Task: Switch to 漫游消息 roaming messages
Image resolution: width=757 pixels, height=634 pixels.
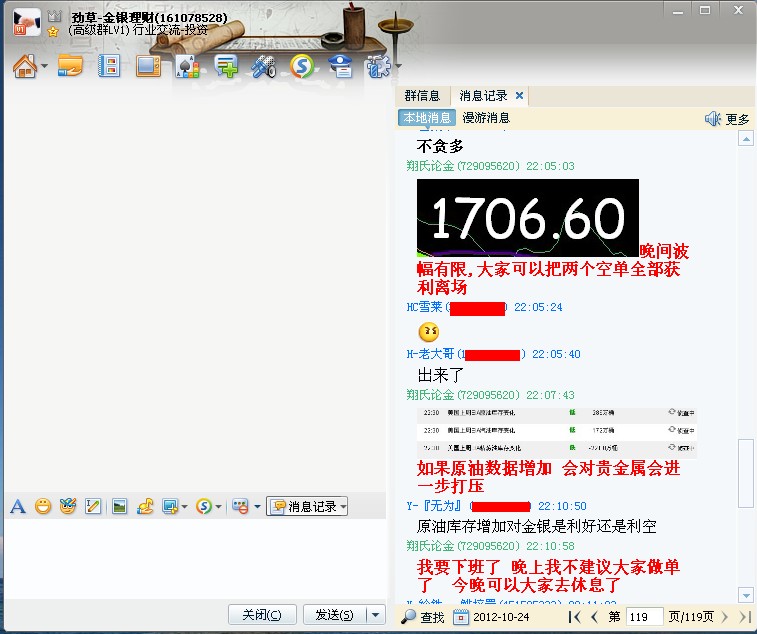Action: pos(486,118)
